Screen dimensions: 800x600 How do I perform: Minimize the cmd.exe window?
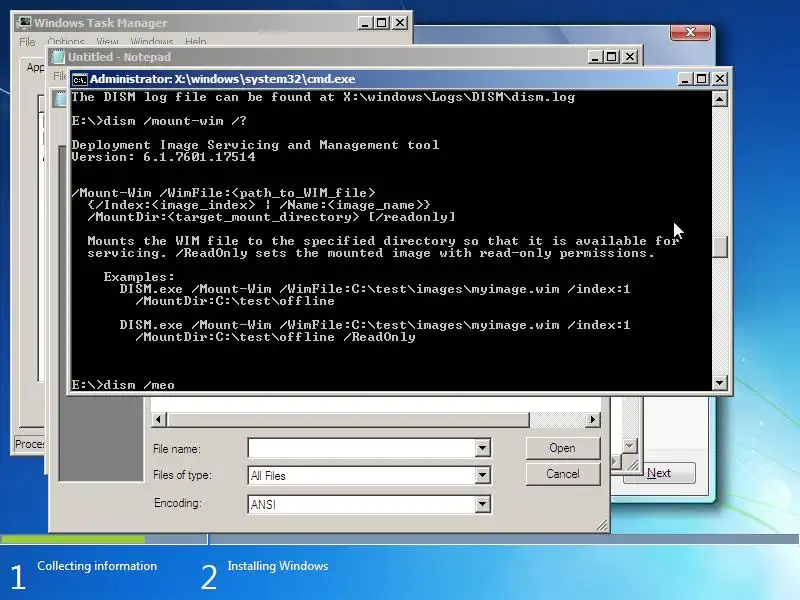[x=685, y=79]
